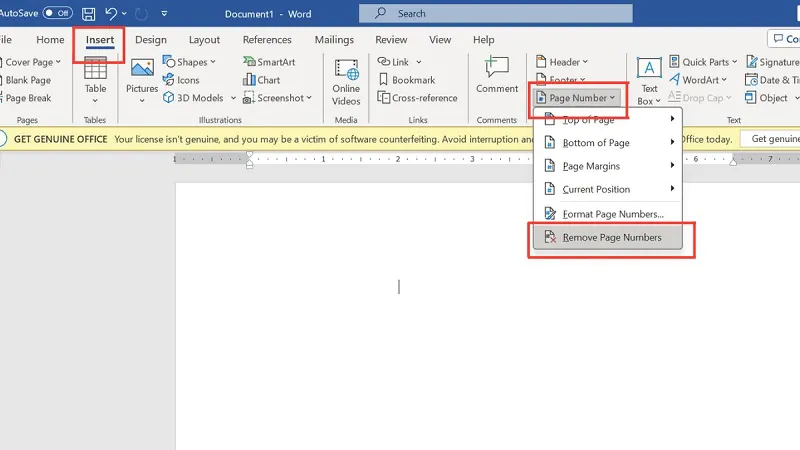Click the Page Number dropdown button

tap(577, 98)
